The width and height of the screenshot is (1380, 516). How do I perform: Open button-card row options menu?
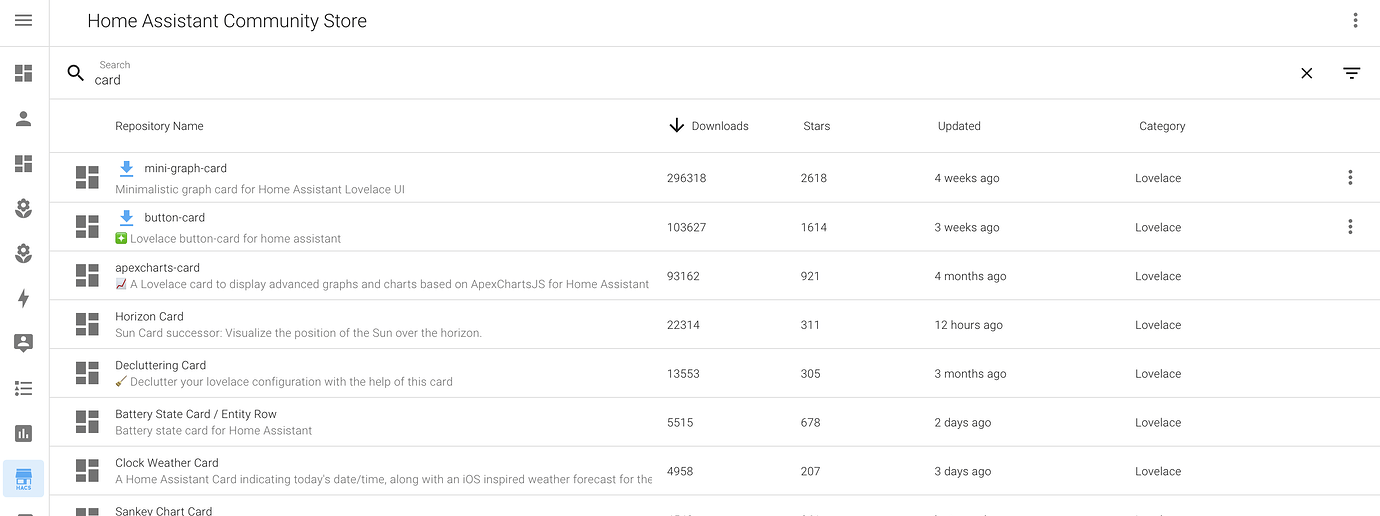(1350, 227)
